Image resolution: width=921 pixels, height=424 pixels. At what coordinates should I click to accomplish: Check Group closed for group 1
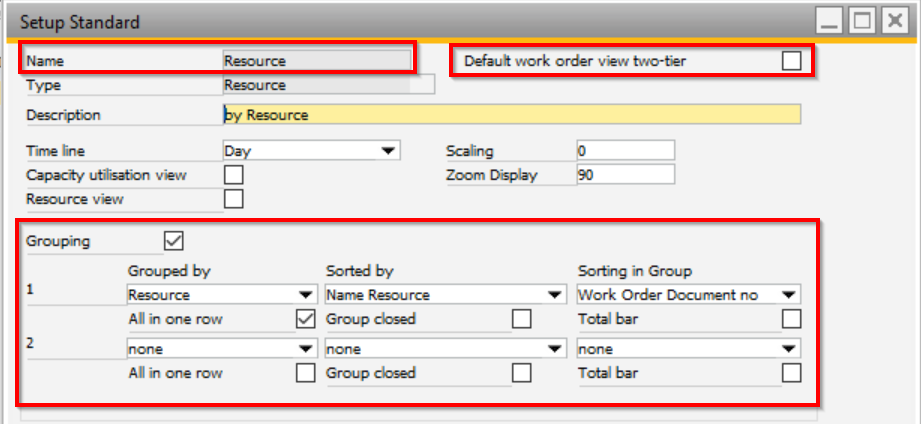pyautogui.click(x=521, y=319)
